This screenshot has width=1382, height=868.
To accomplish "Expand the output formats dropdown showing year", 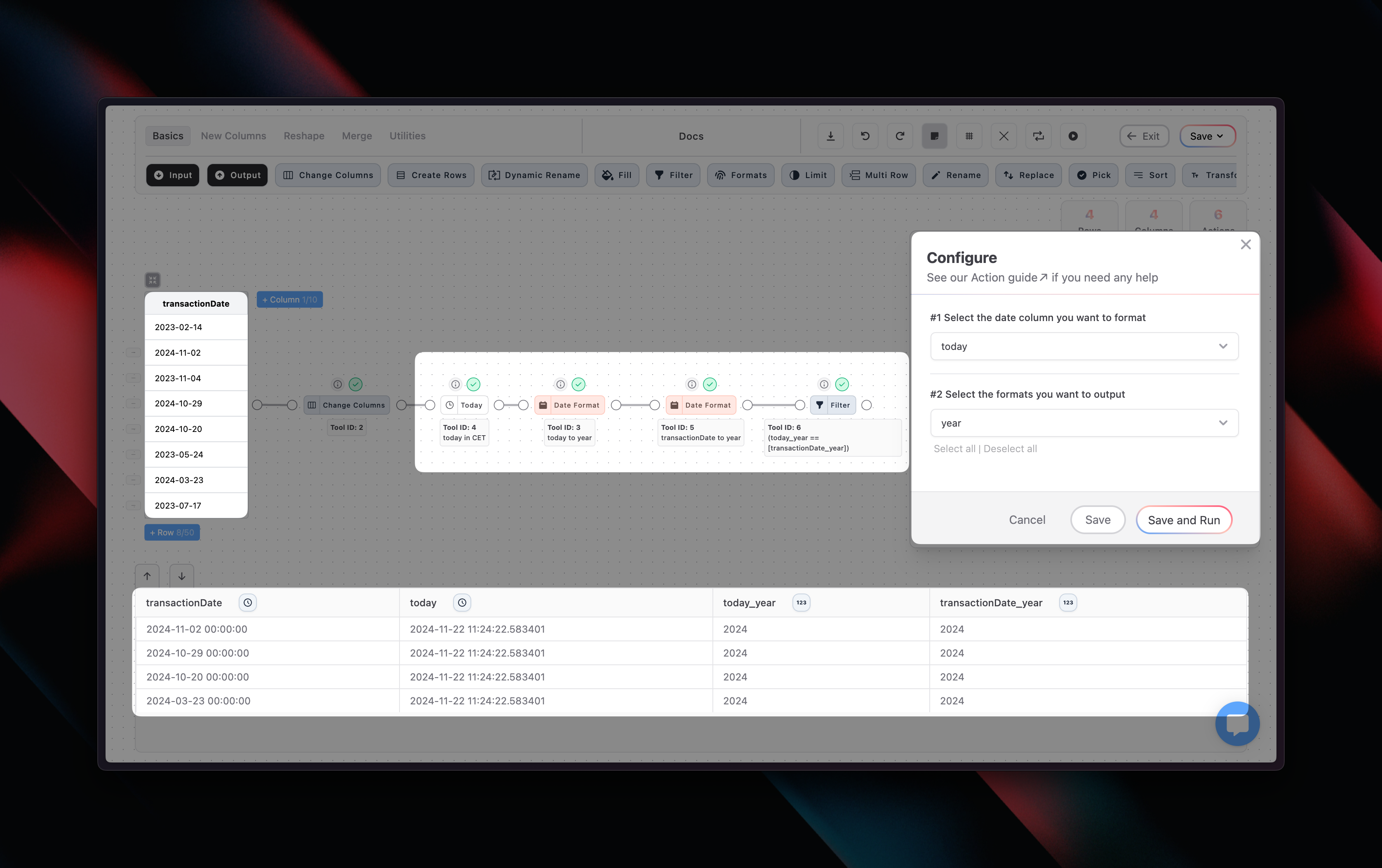I will 1084,423.
